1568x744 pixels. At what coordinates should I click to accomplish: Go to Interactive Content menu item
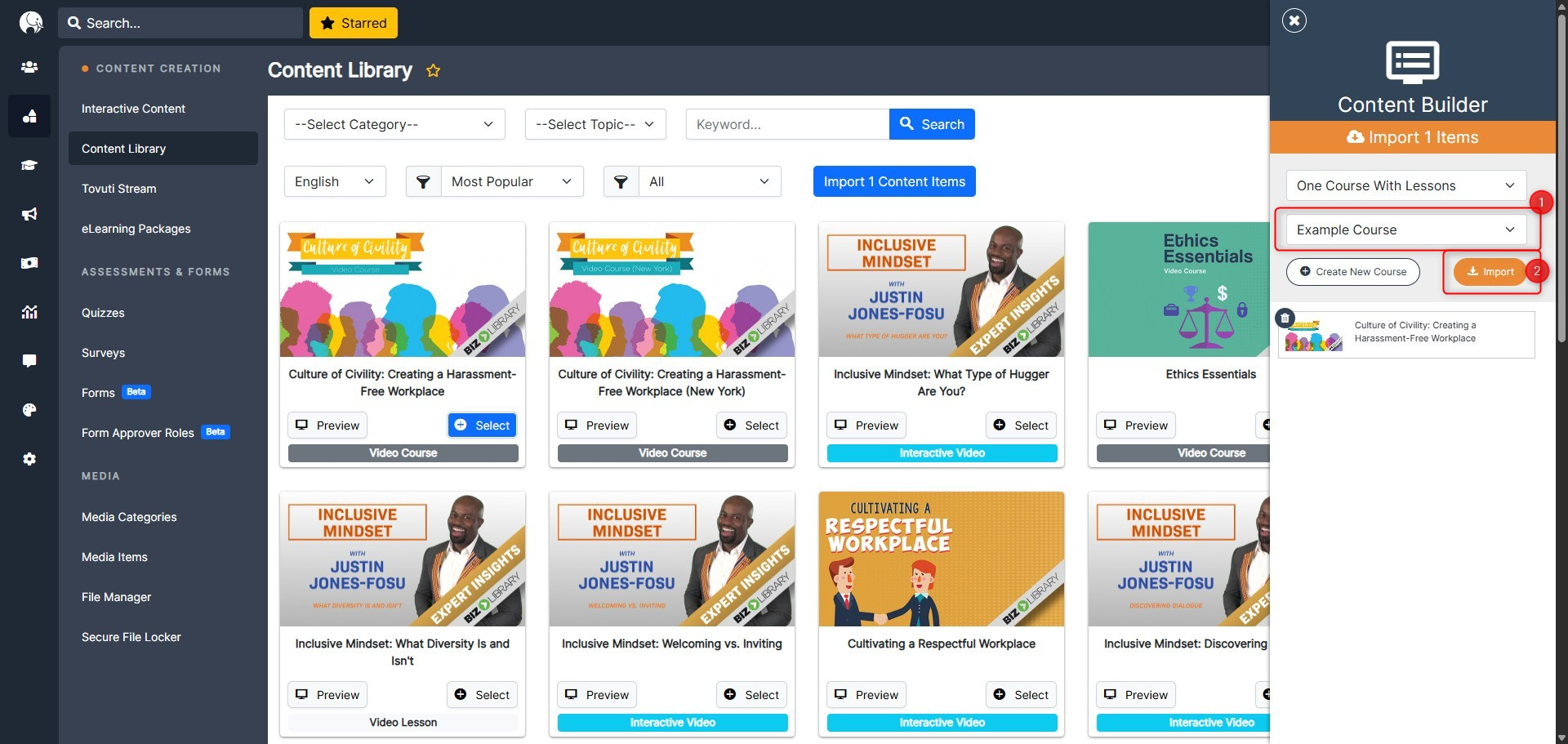pos(133,109)
